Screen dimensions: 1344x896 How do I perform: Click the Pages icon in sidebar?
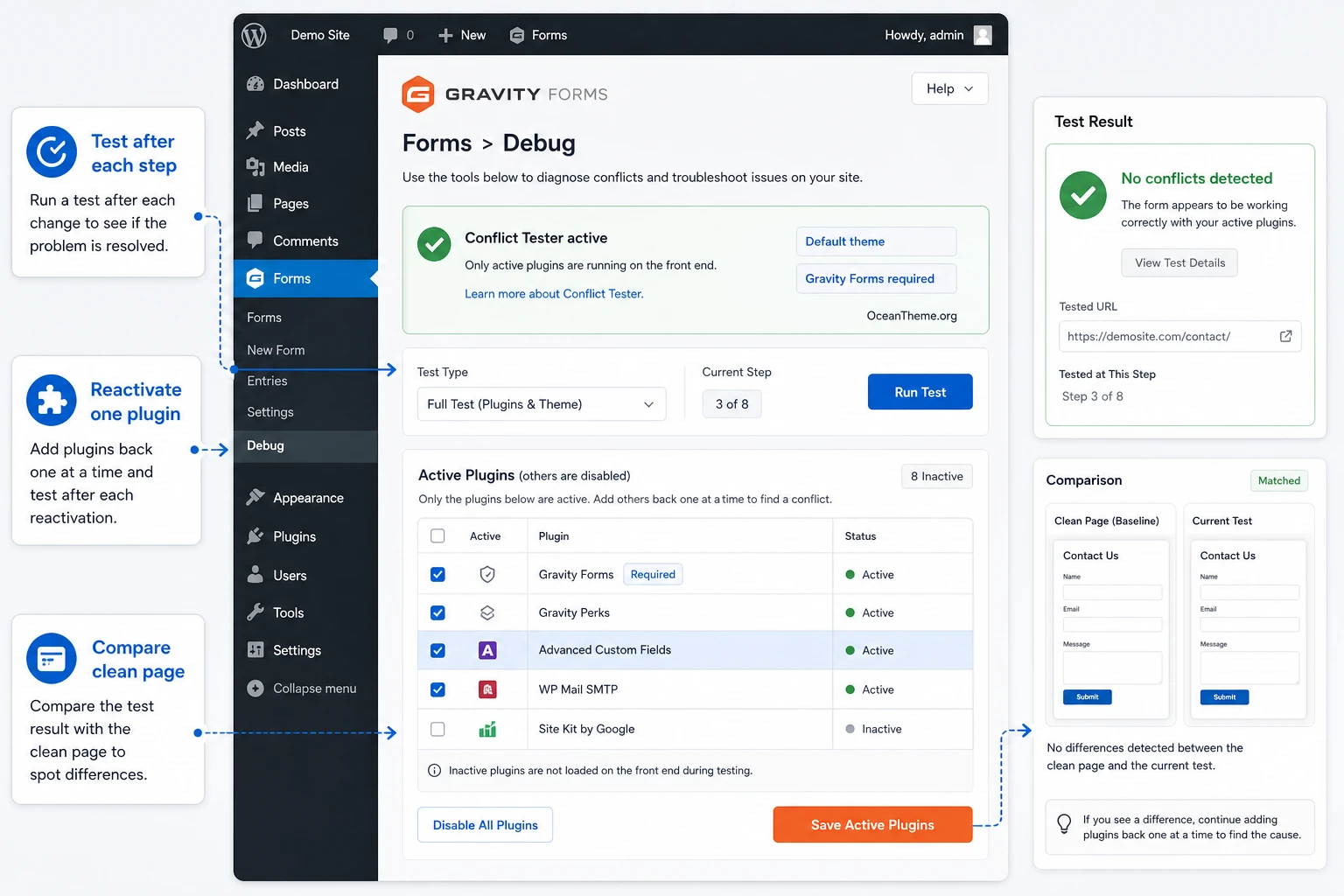(255, 204)
